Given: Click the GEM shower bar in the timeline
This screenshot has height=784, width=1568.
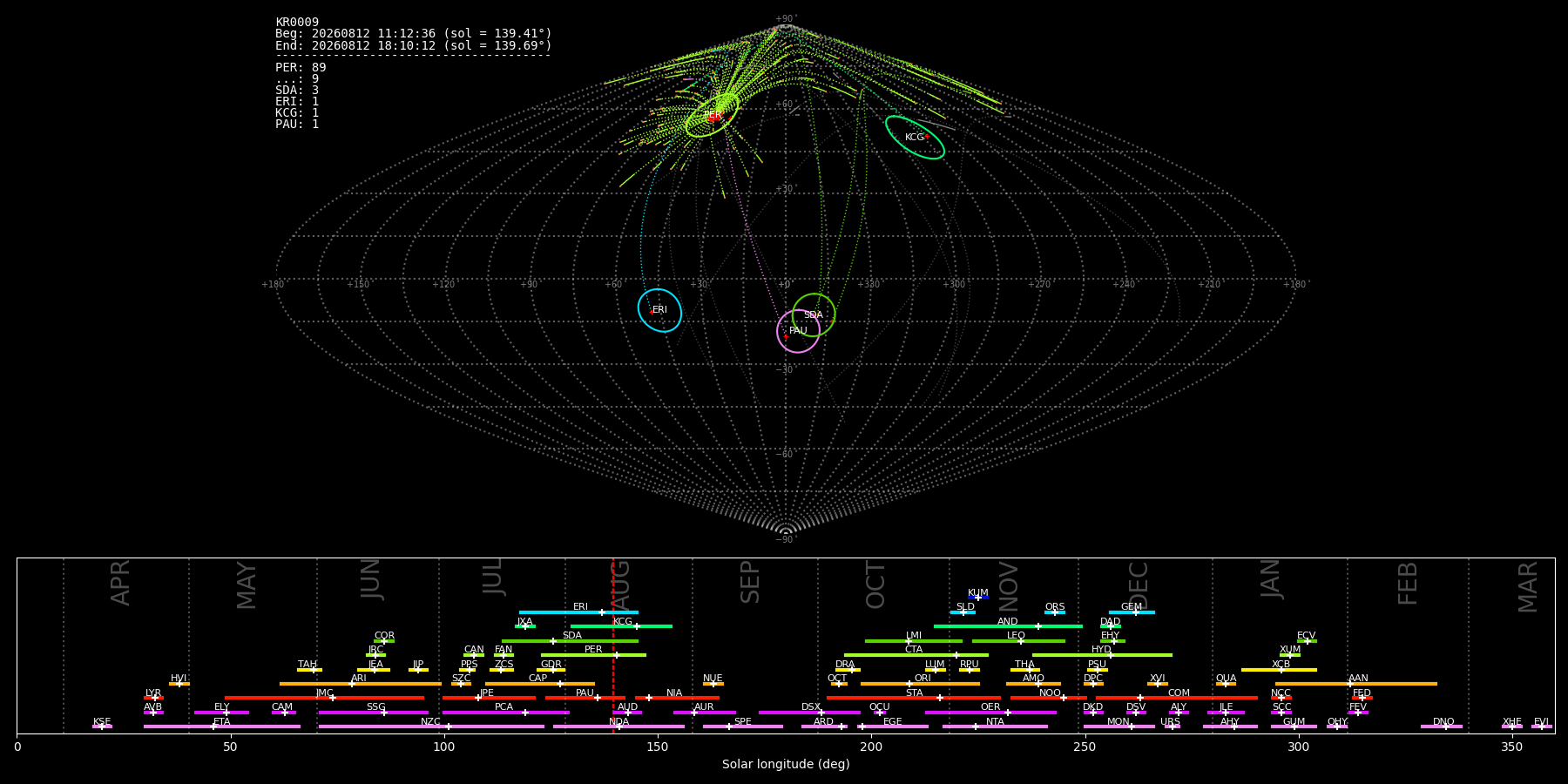Looking at the screenshot, I should tap(1132, 612).
